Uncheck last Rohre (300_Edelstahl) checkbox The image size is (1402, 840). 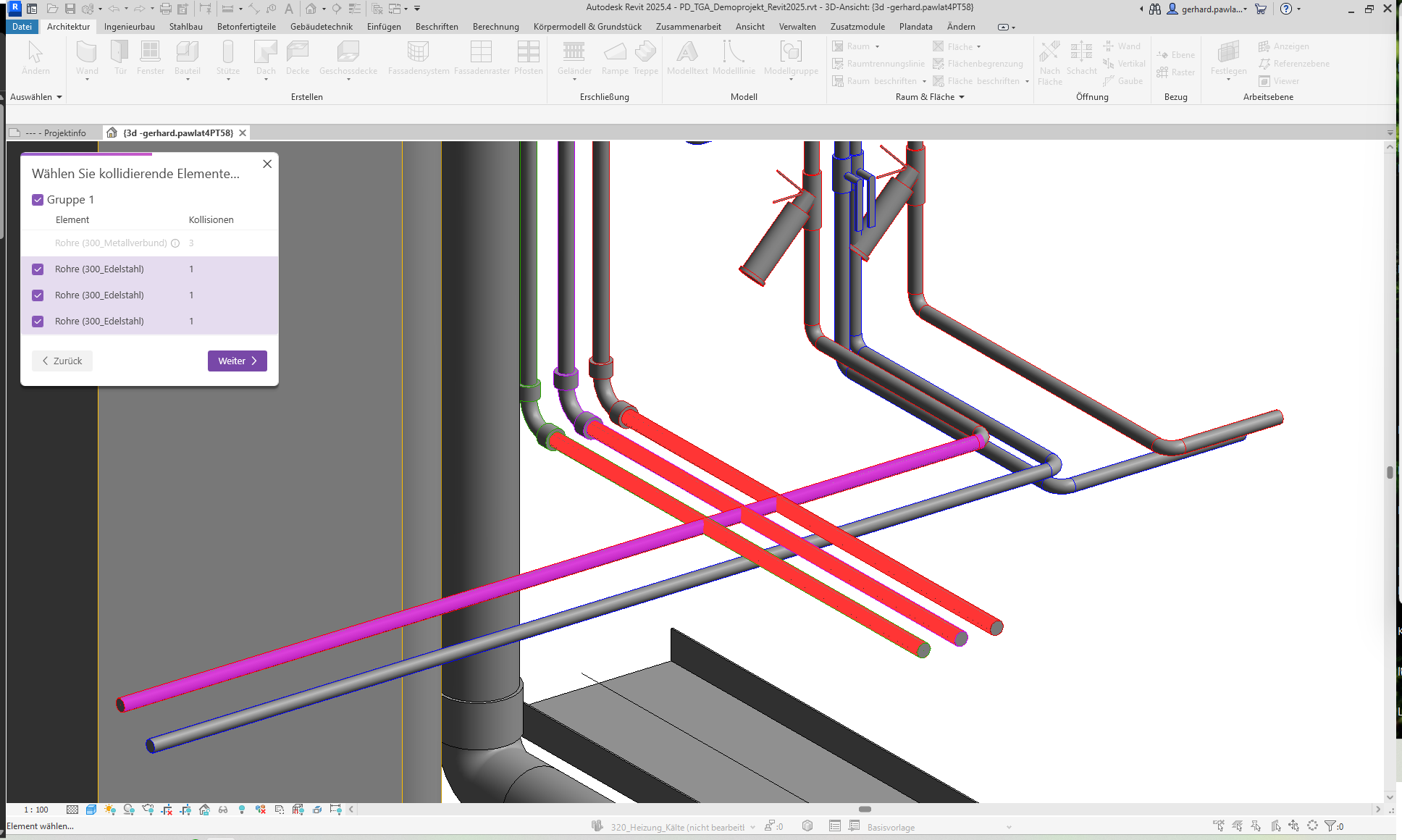click(x=38, y=322)
